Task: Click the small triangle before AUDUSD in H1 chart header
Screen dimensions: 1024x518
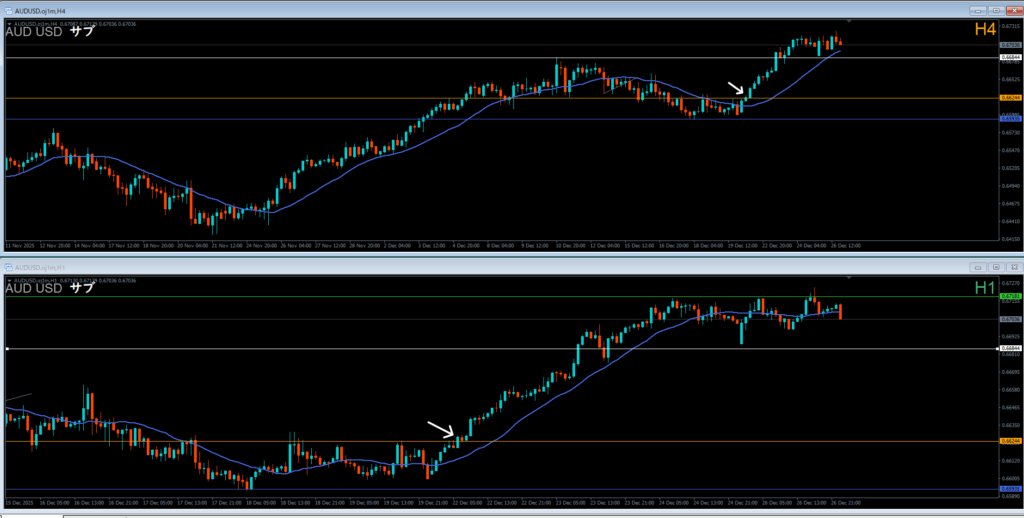Action: (8, 281)
